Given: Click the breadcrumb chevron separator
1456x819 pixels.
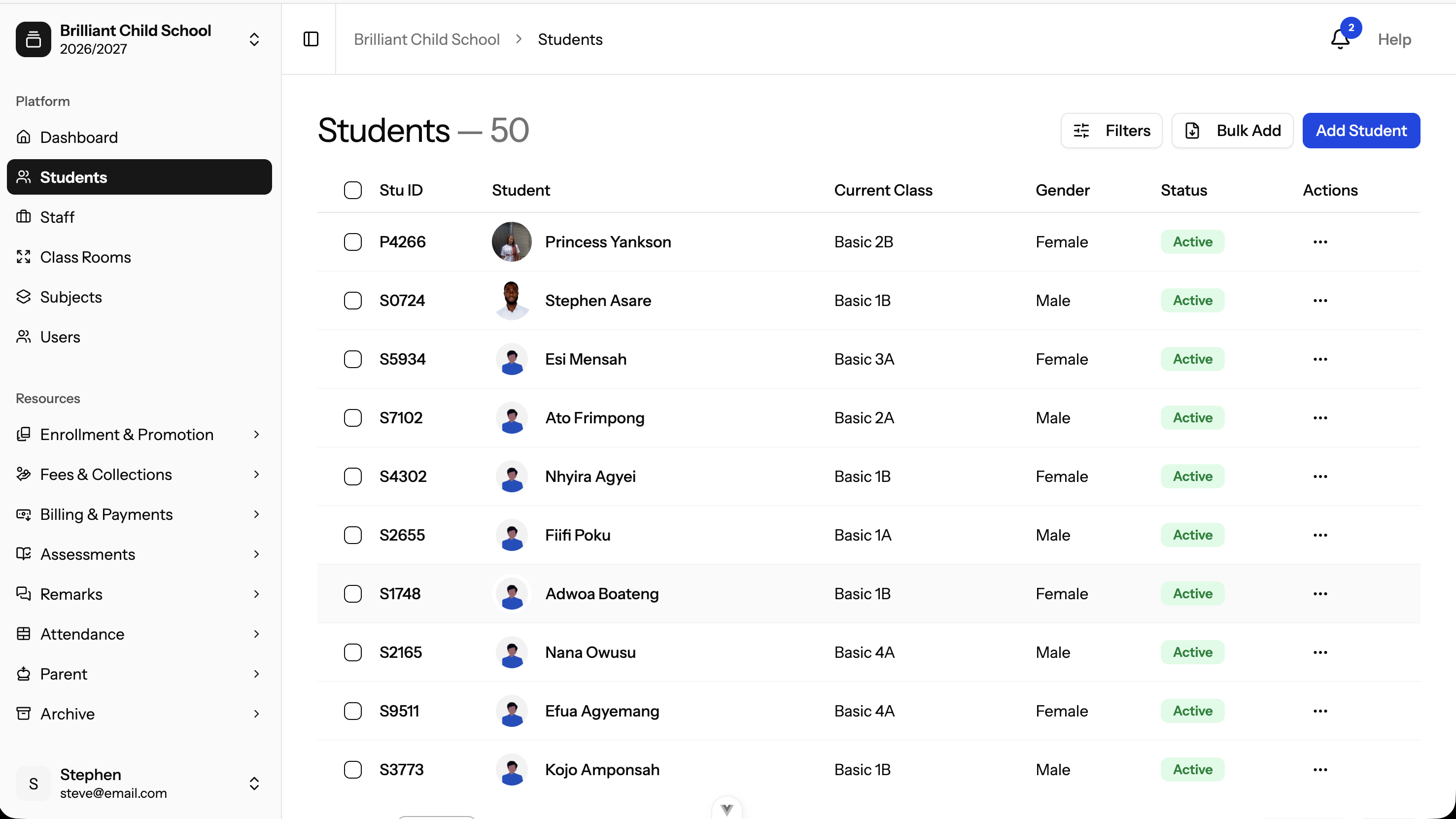Looking at the screenshot, I should click(x=519, y=39).
